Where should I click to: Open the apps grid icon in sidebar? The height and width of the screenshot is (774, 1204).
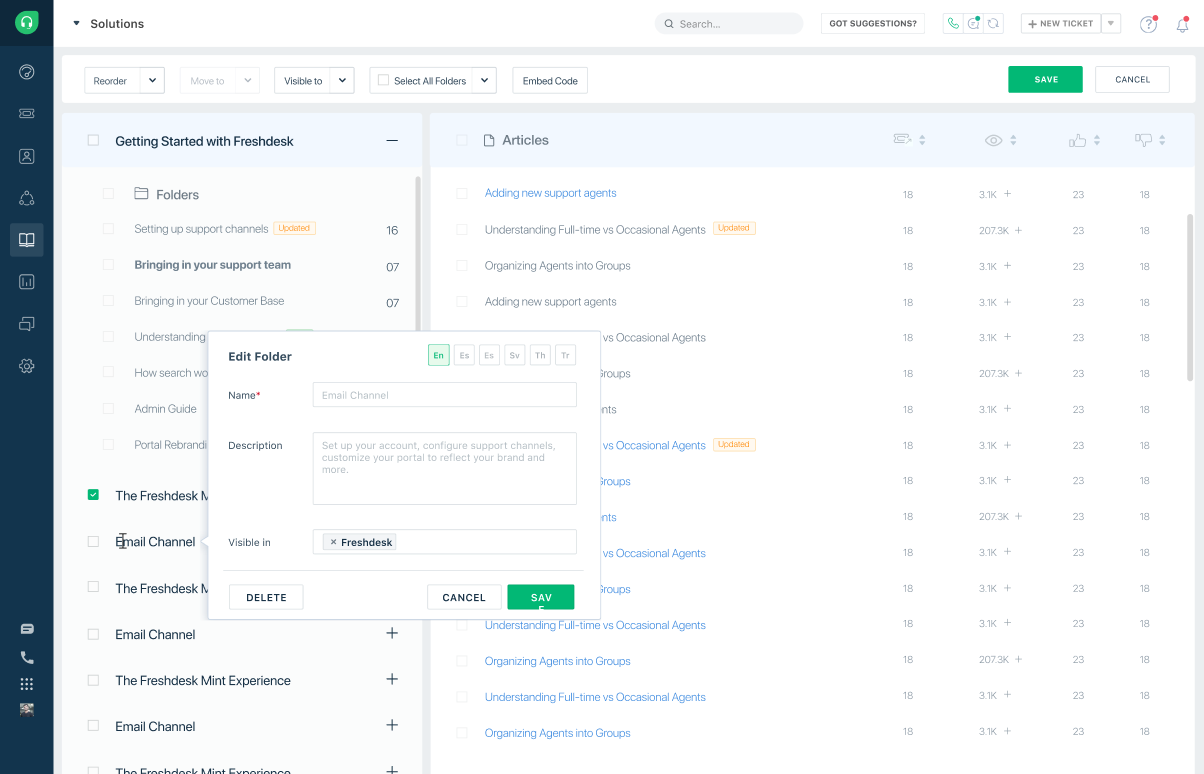click(x=27, y=684)
